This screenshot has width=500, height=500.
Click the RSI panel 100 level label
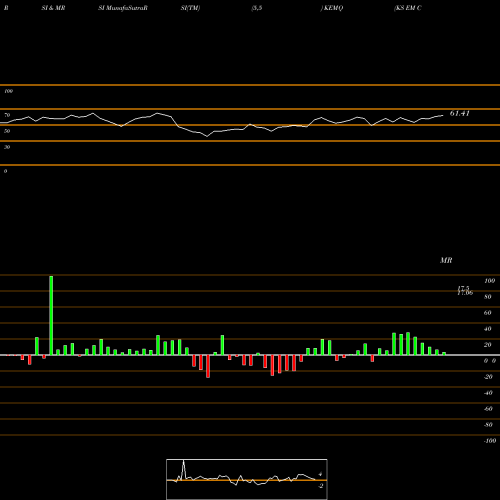(x=8, y=91)
